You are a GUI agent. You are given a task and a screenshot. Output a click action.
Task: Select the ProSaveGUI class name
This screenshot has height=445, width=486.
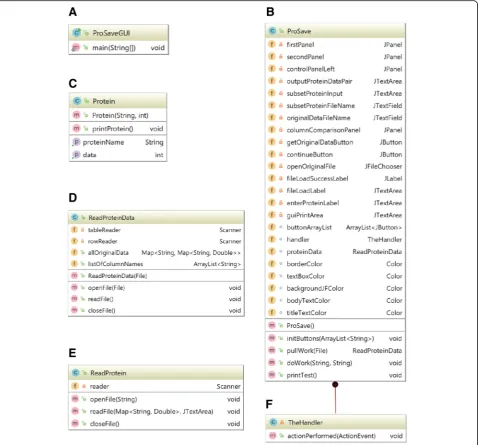coord(111,33)
